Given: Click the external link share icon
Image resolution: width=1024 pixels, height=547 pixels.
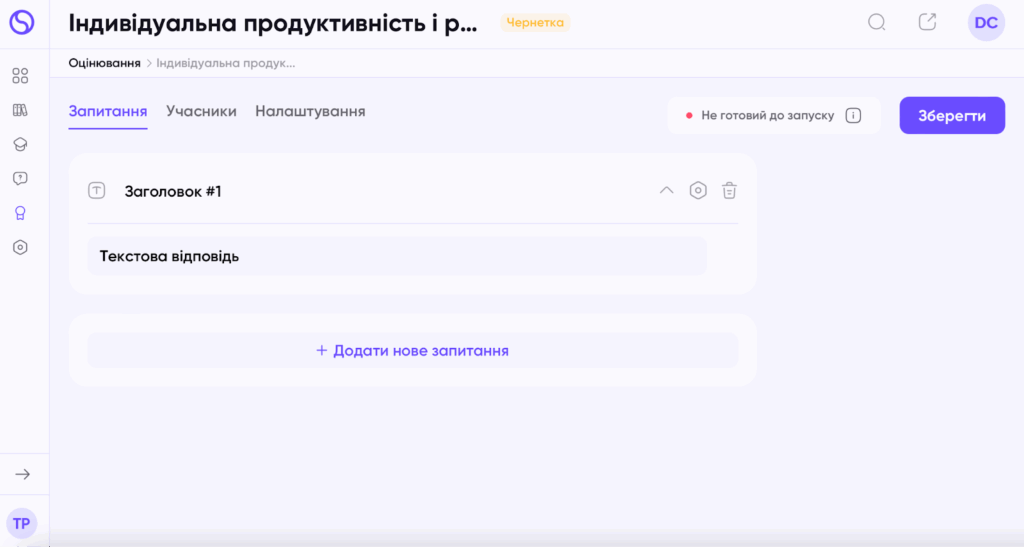Looking at the screenshot, I should (928, 22).
